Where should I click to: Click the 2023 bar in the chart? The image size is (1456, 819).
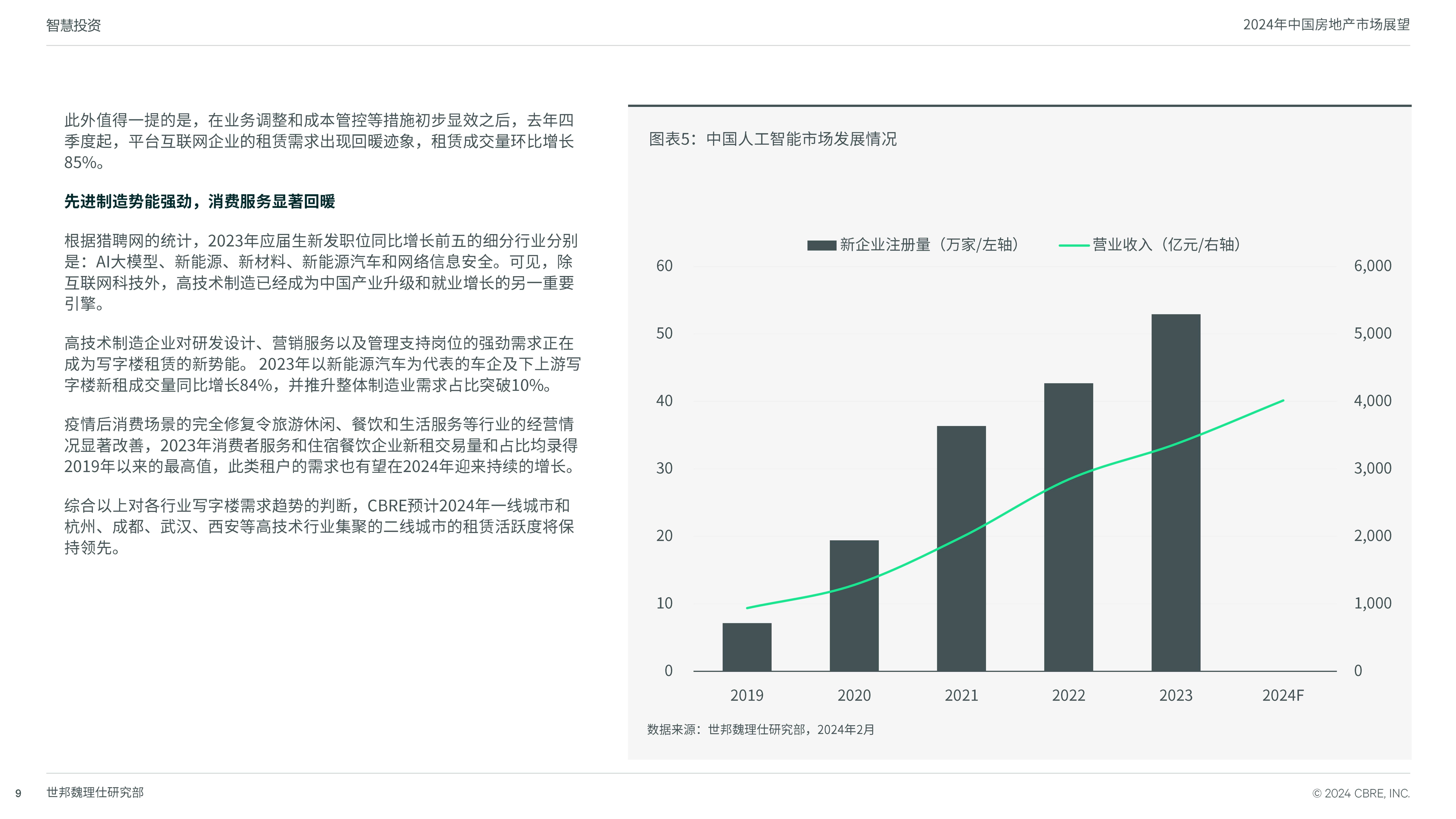tap(1176, 493)
